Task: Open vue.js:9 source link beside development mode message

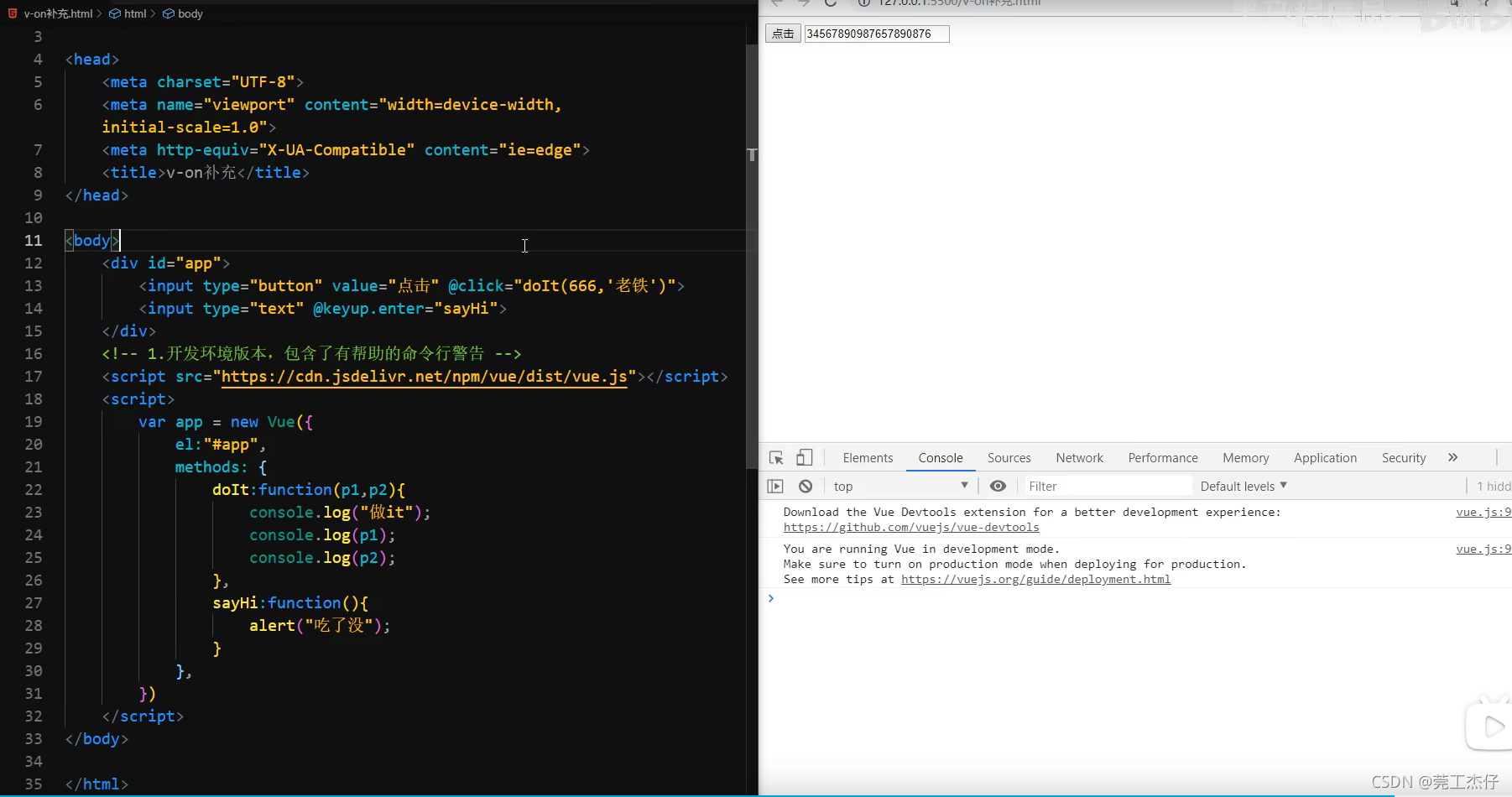Action: point(1483,550)
